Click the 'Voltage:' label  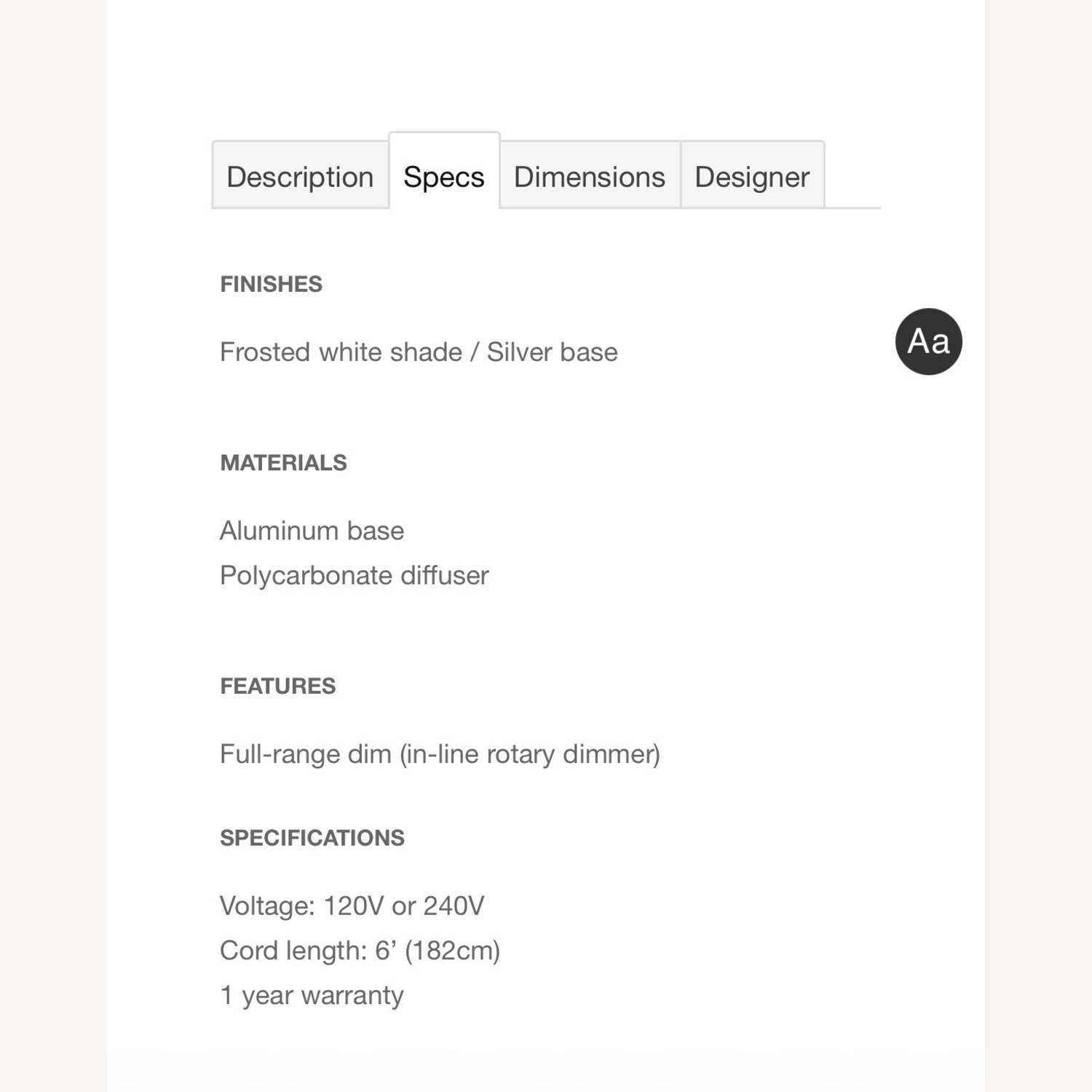tap(267, 906)
